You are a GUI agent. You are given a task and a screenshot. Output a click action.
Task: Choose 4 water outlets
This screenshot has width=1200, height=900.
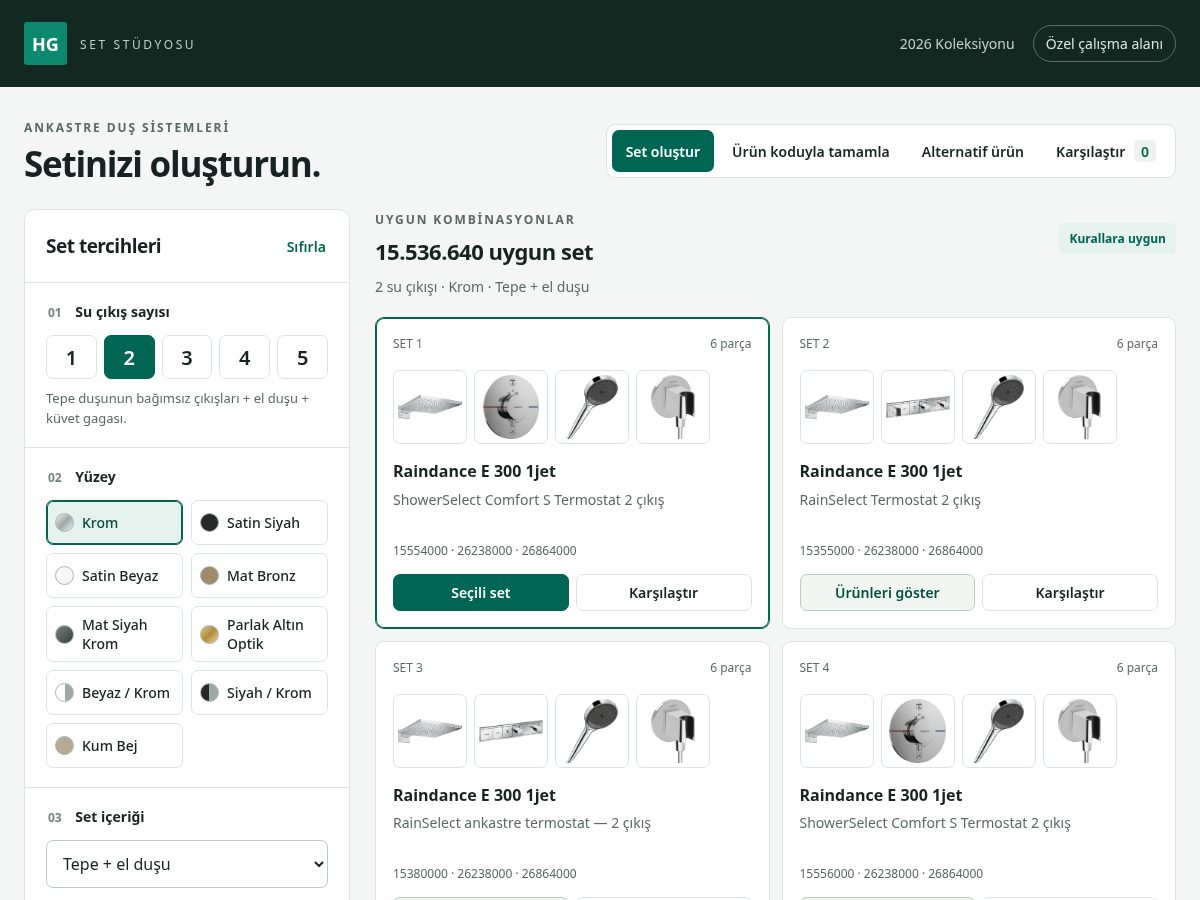pos(244,357)
